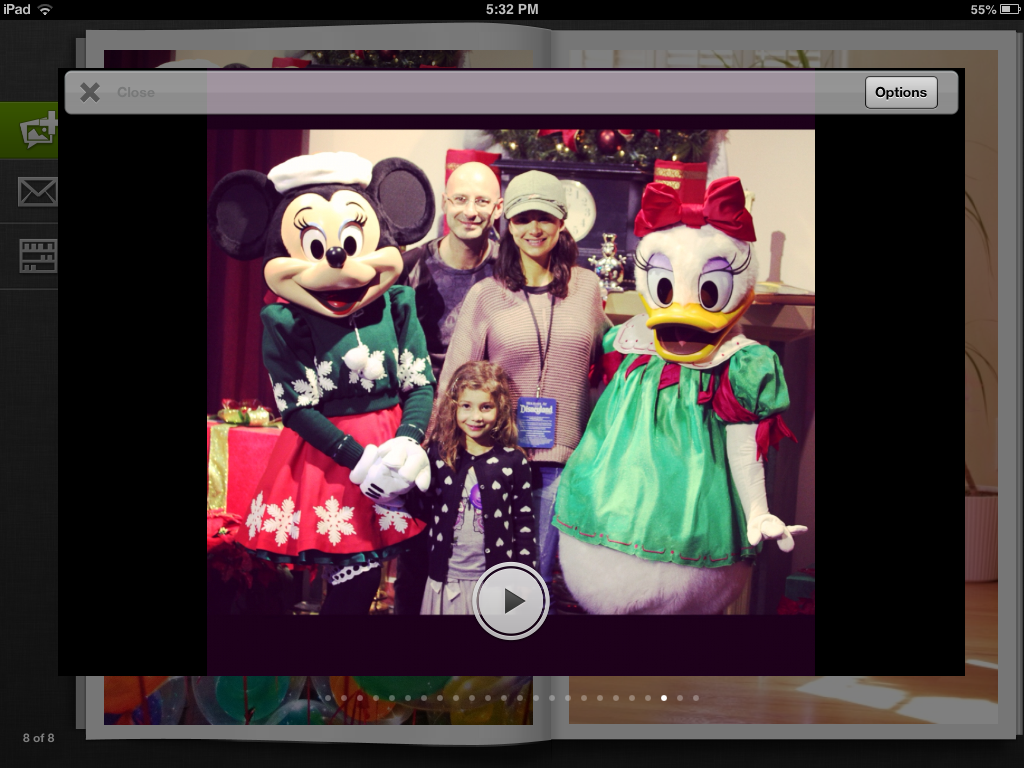Jump to the last page indicator dot

696,698
